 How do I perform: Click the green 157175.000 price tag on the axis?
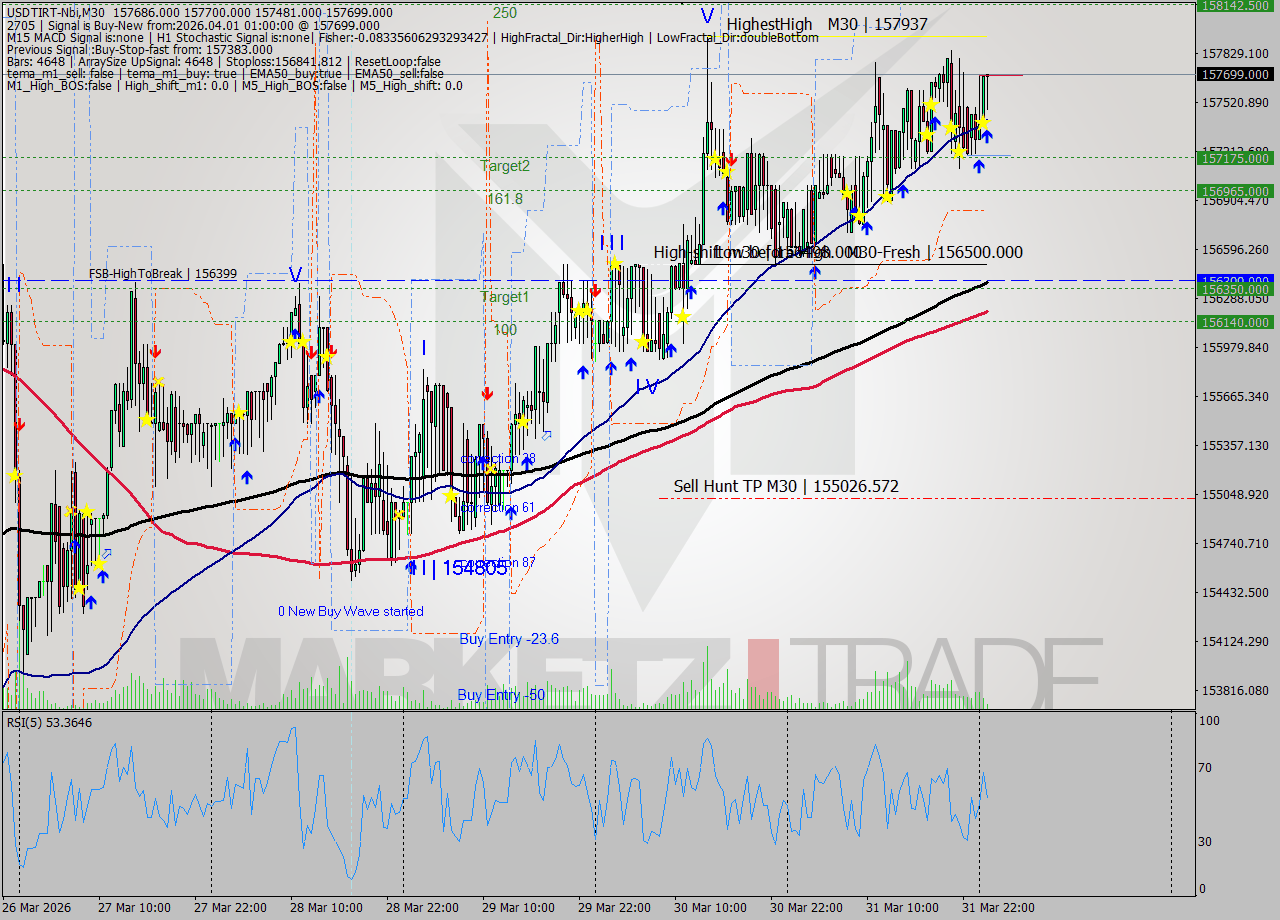tap(1237, 159)
